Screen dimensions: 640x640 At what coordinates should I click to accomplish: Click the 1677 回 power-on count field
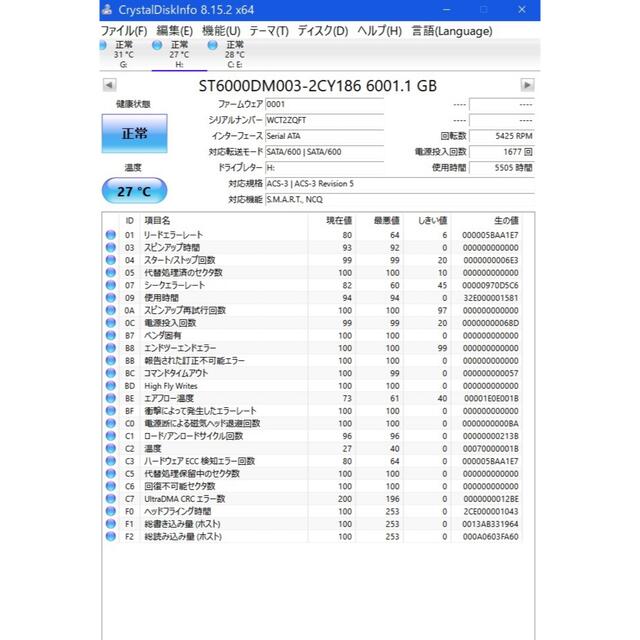tap(502, 152)
